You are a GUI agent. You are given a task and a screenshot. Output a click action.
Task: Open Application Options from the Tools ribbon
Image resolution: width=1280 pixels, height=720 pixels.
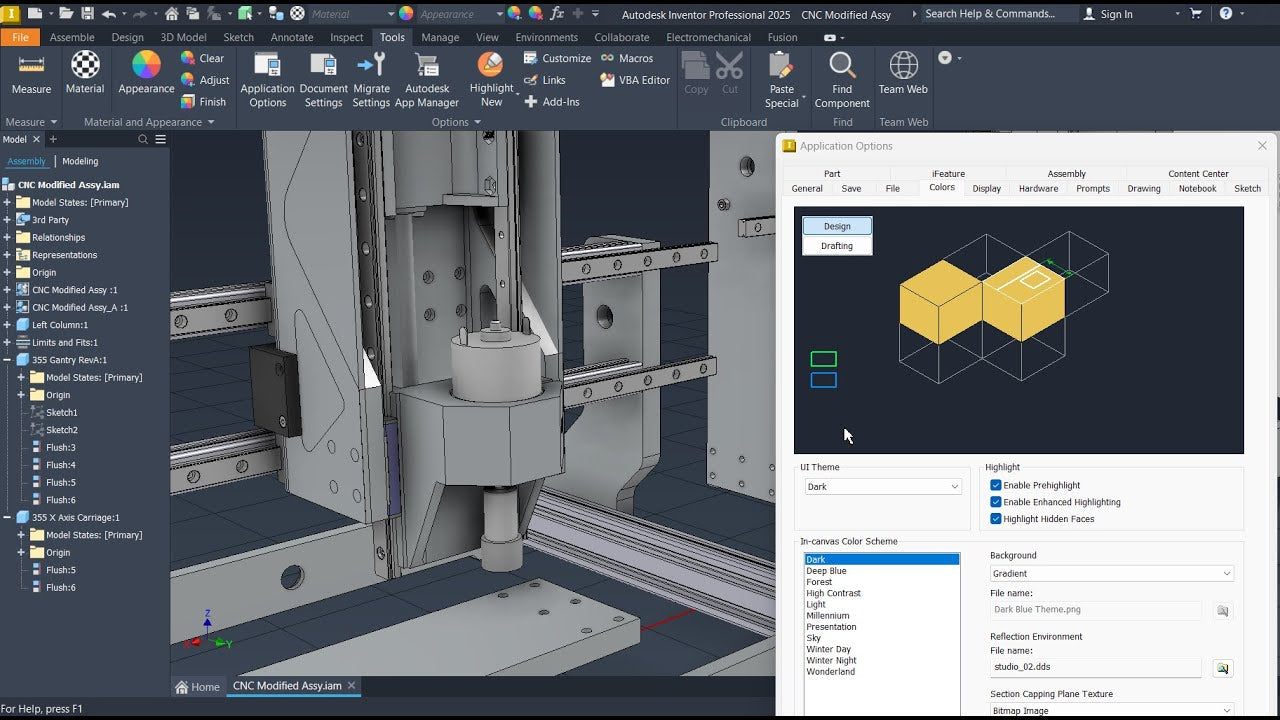coord(266,80)
